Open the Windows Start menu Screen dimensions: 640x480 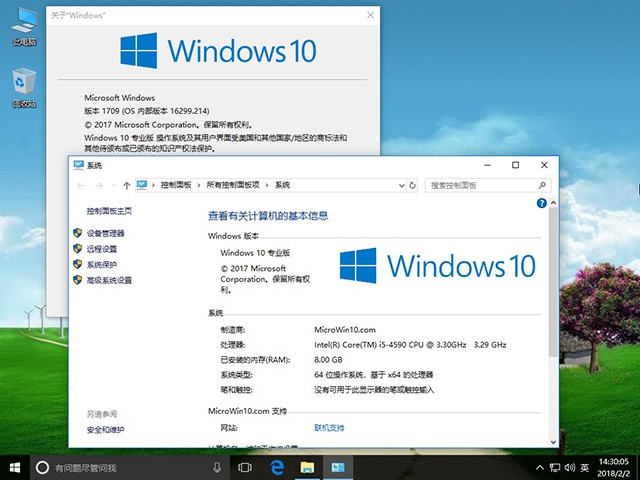(x=15, y=467)
